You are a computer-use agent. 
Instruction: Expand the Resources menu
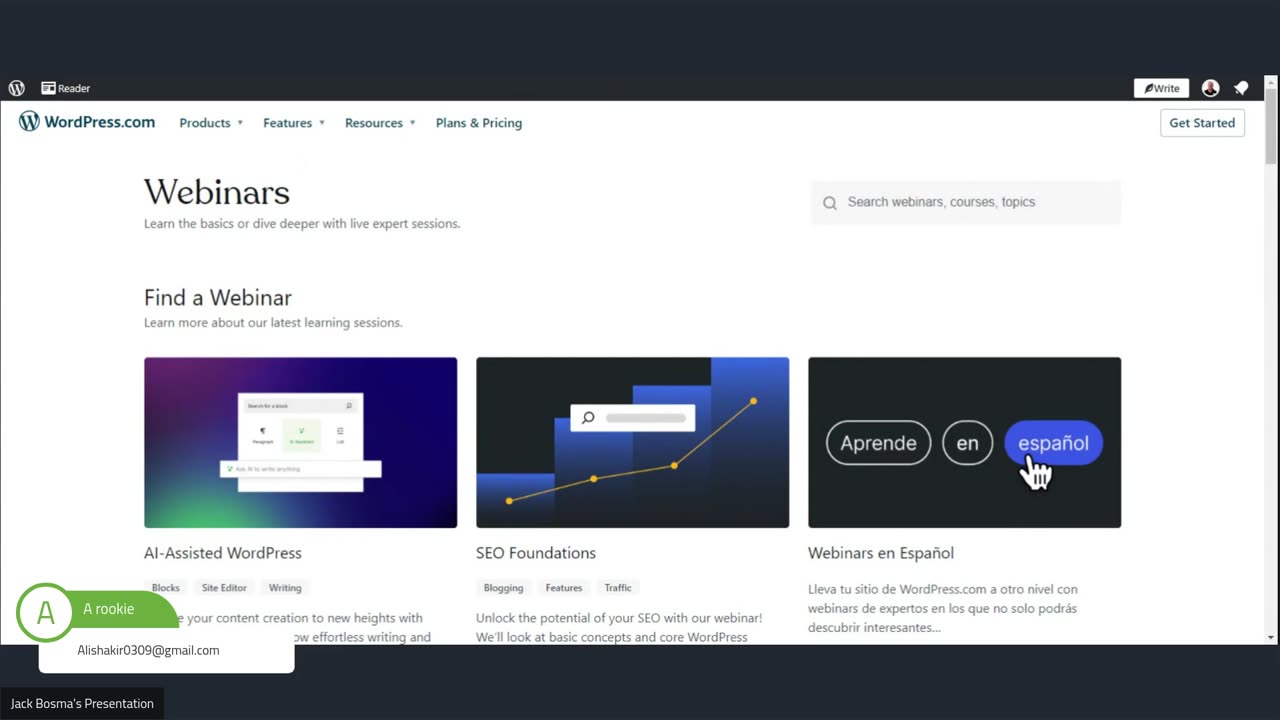click(x=380, y=123)
